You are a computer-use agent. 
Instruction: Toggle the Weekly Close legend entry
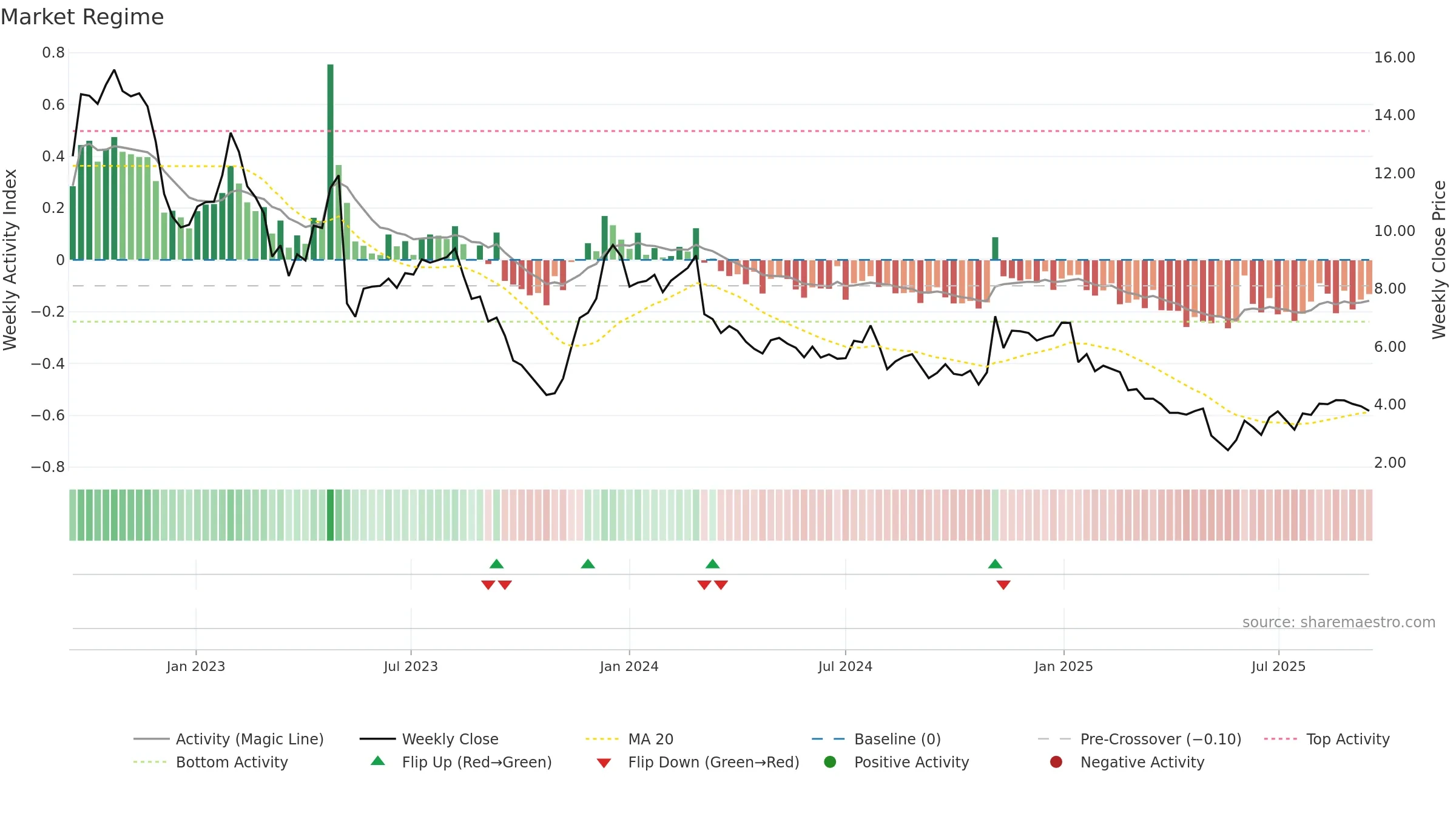pyautogui.click(x=429, y=739)
